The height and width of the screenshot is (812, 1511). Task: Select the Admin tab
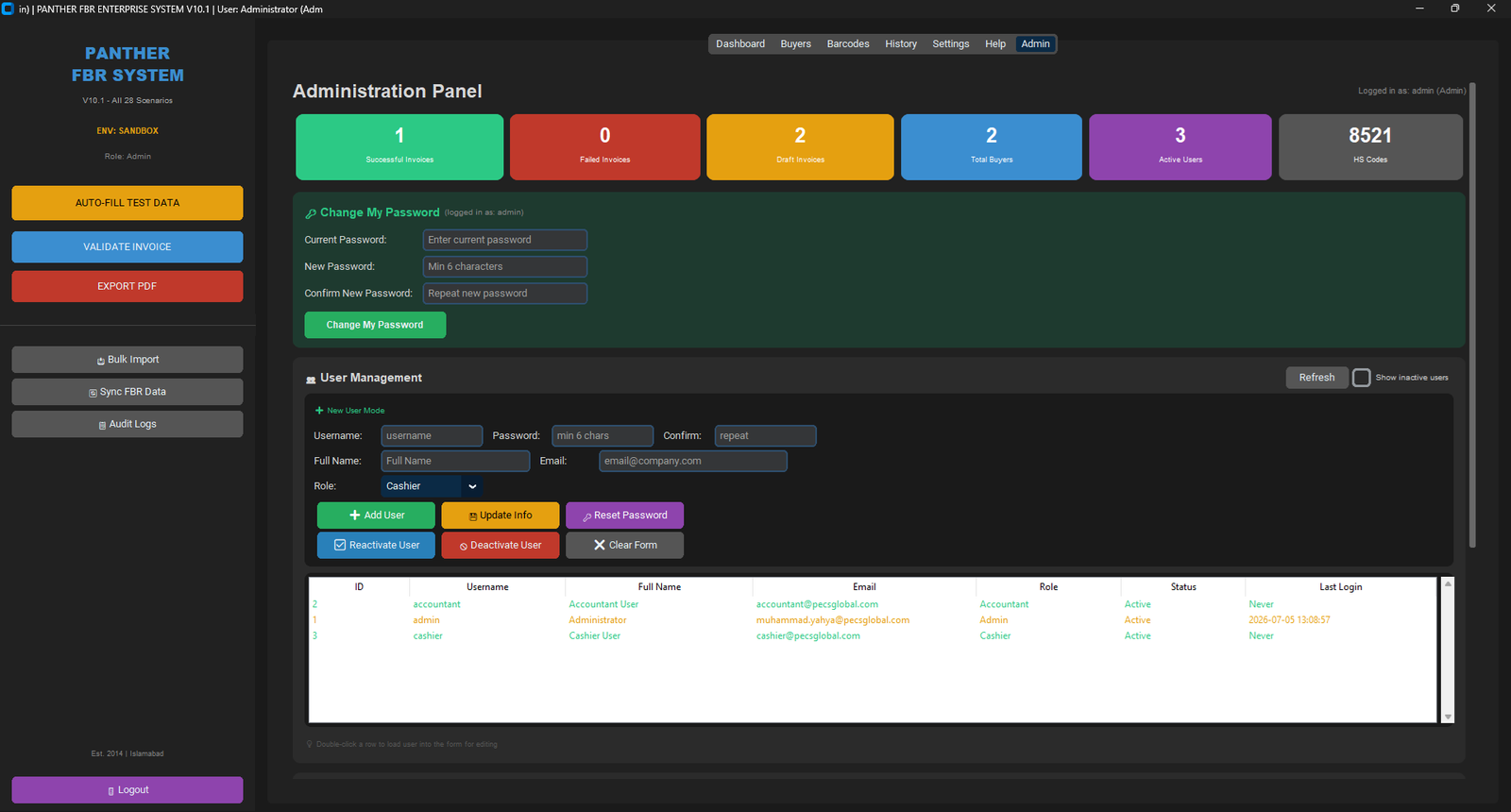pyautogui.click(x=1035, y=44)
